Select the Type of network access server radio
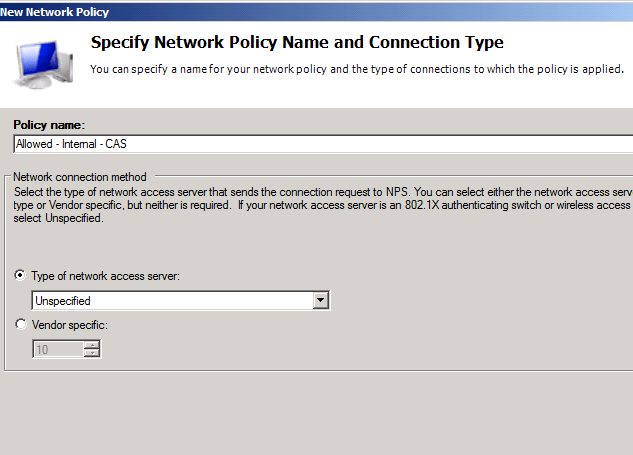 click(21, 276)
